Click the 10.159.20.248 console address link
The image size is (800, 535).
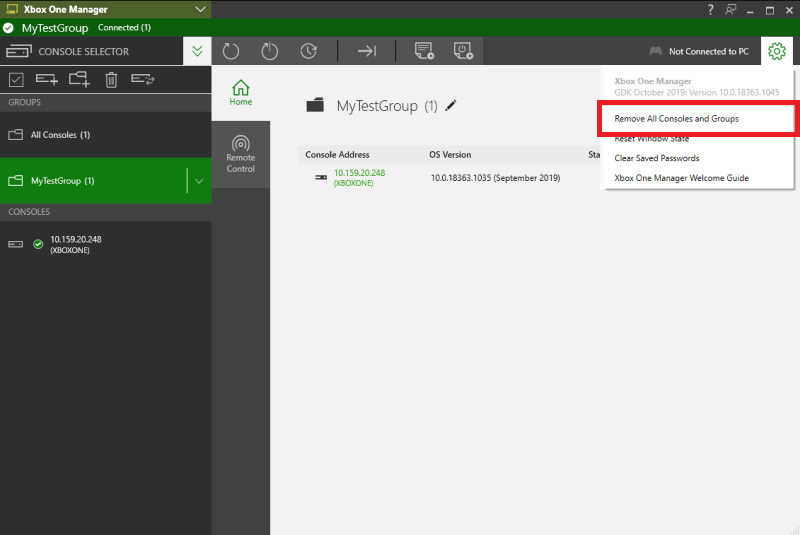tap(359, 177)
